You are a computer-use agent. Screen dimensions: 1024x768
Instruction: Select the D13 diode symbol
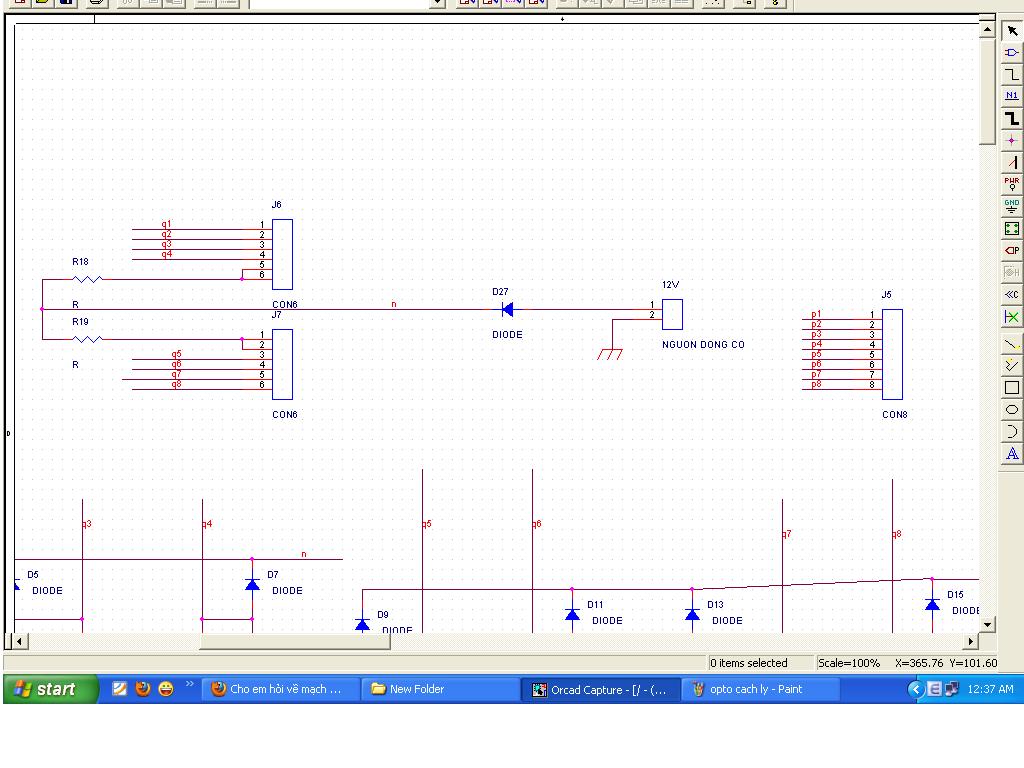tap(692, 615)
